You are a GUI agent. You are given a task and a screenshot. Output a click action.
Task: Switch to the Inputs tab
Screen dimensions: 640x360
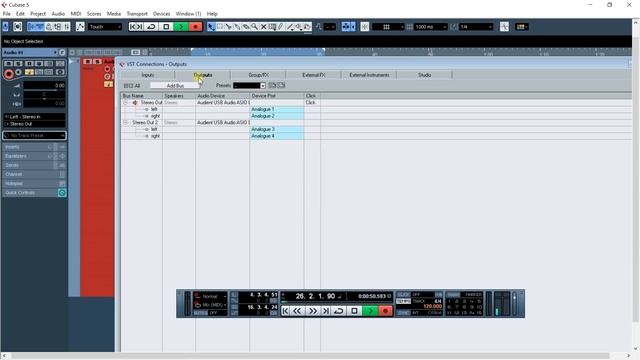(x=147, y=75)
